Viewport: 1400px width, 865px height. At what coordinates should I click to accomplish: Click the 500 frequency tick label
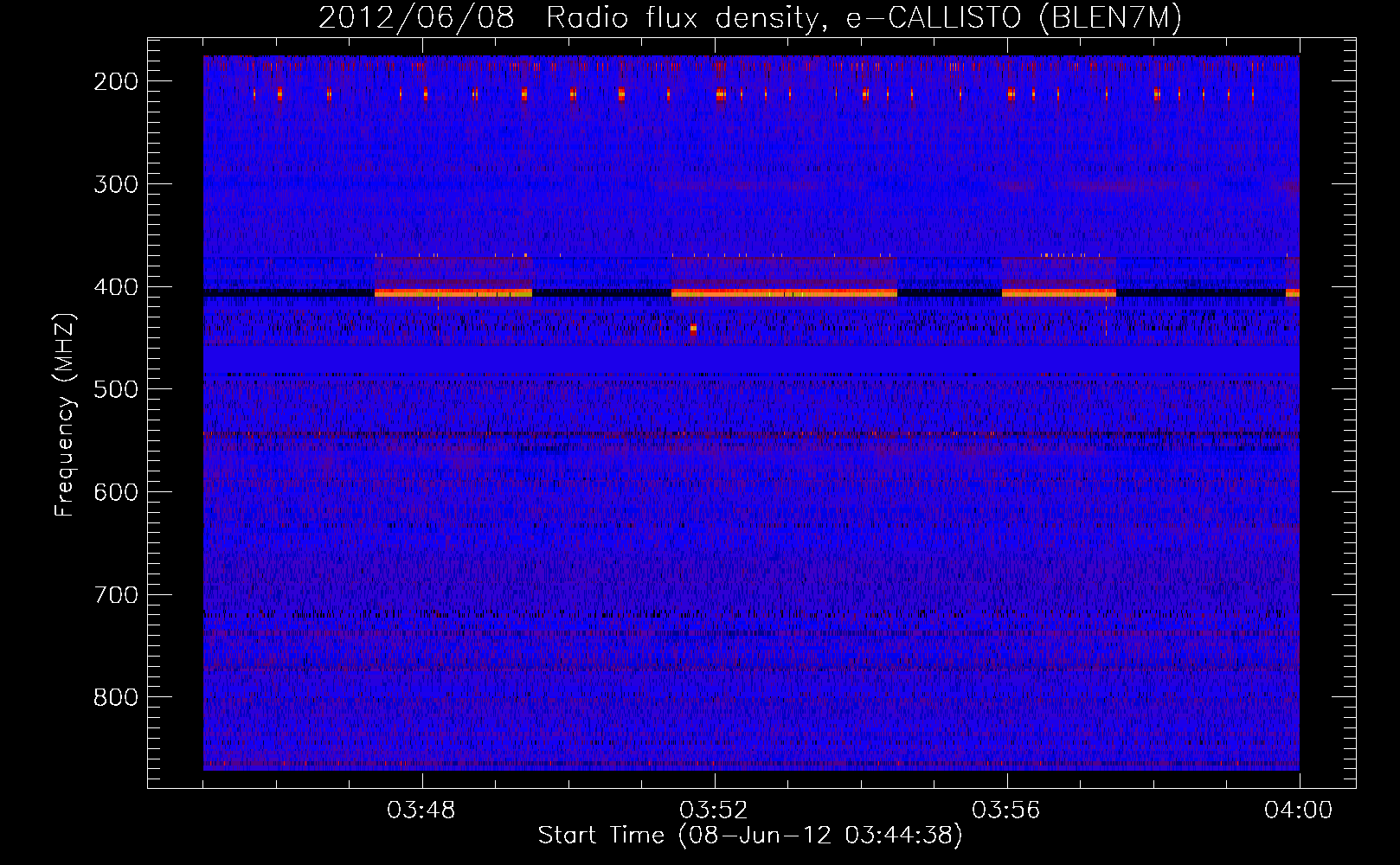point(115,389)
